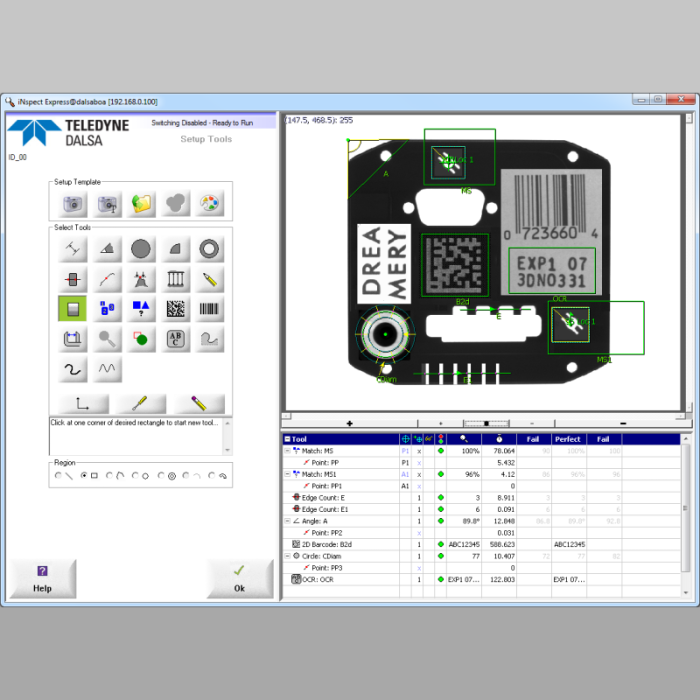
Task: Choose the circle region radio button
Action: coord(135,475)
